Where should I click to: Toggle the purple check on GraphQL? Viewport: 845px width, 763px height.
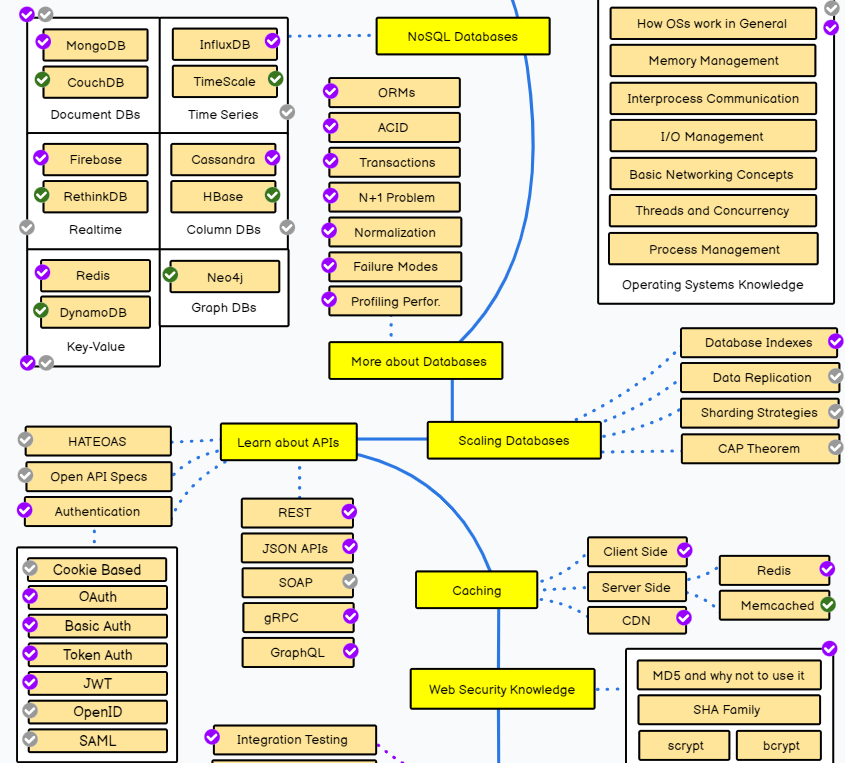[350, 651]
